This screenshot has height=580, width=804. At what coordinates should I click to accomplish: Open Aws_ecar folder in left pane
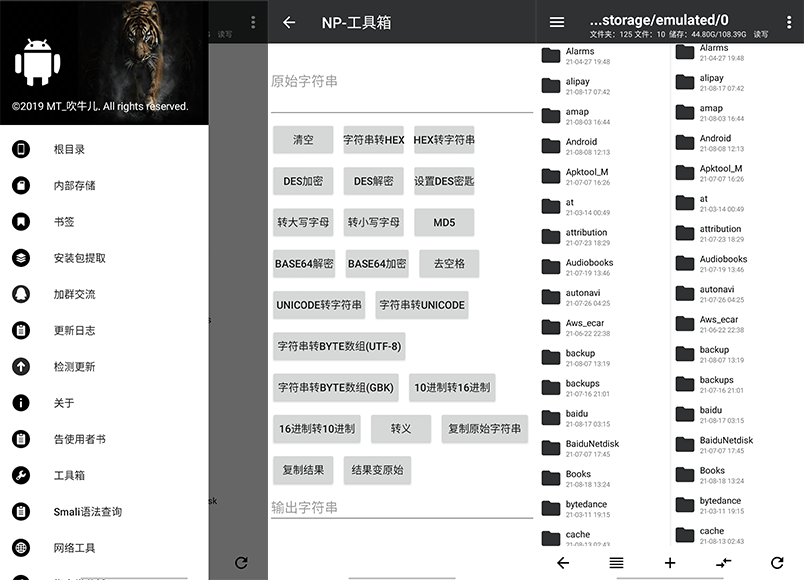[x=602, y=328]
